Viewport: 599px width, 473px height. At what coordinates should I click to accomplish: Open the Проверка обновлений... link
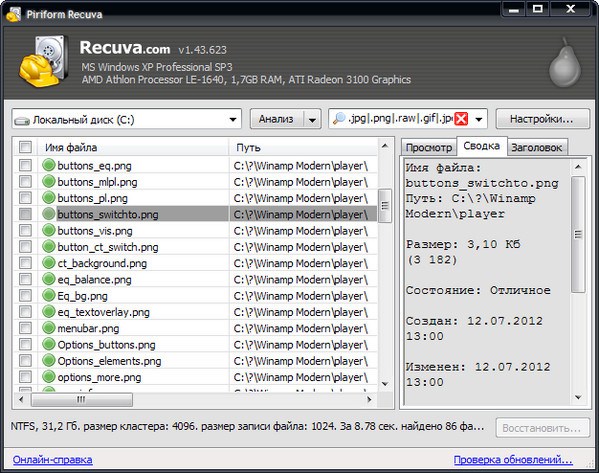click(x=513, y=459)
